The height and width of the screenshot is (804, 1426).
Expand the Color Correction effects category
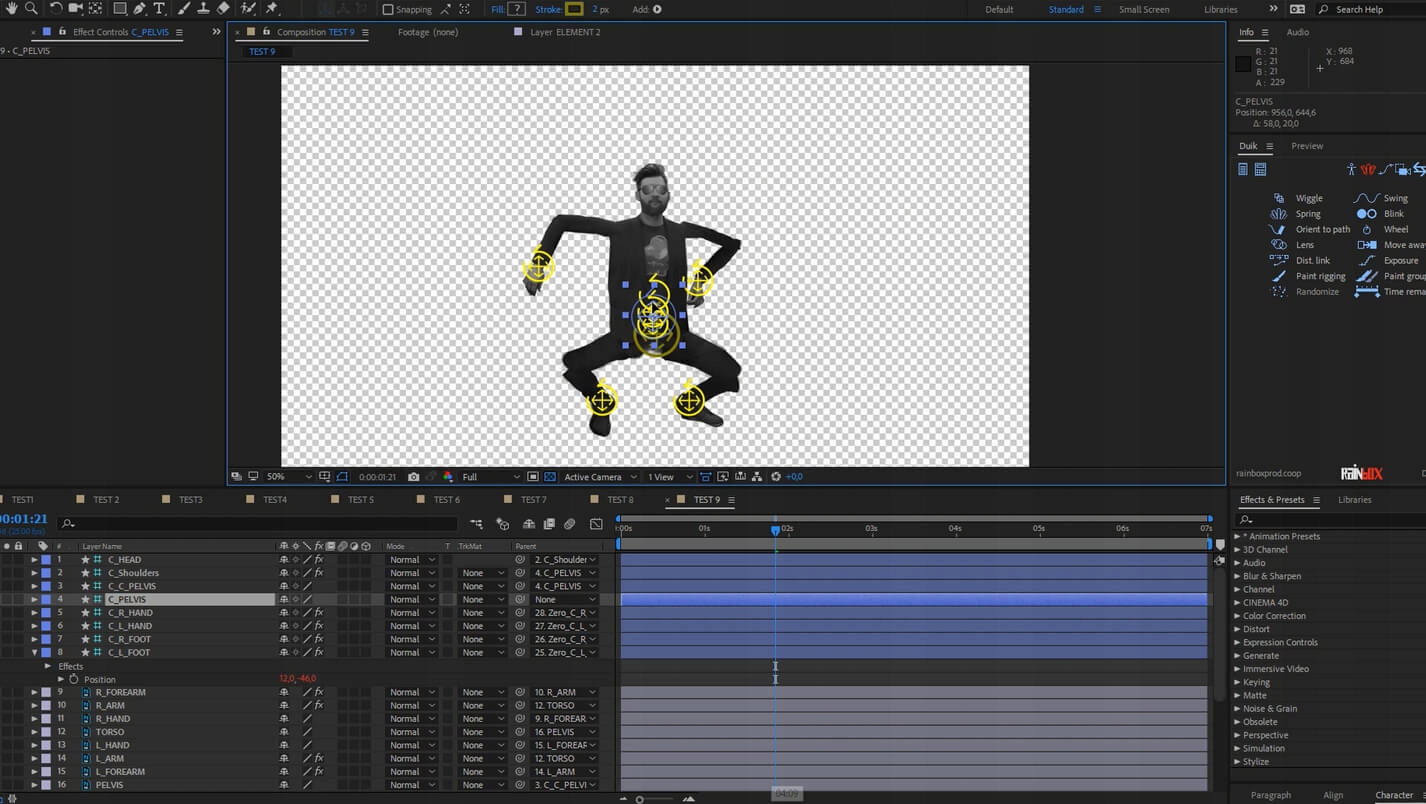point(1237,616)
